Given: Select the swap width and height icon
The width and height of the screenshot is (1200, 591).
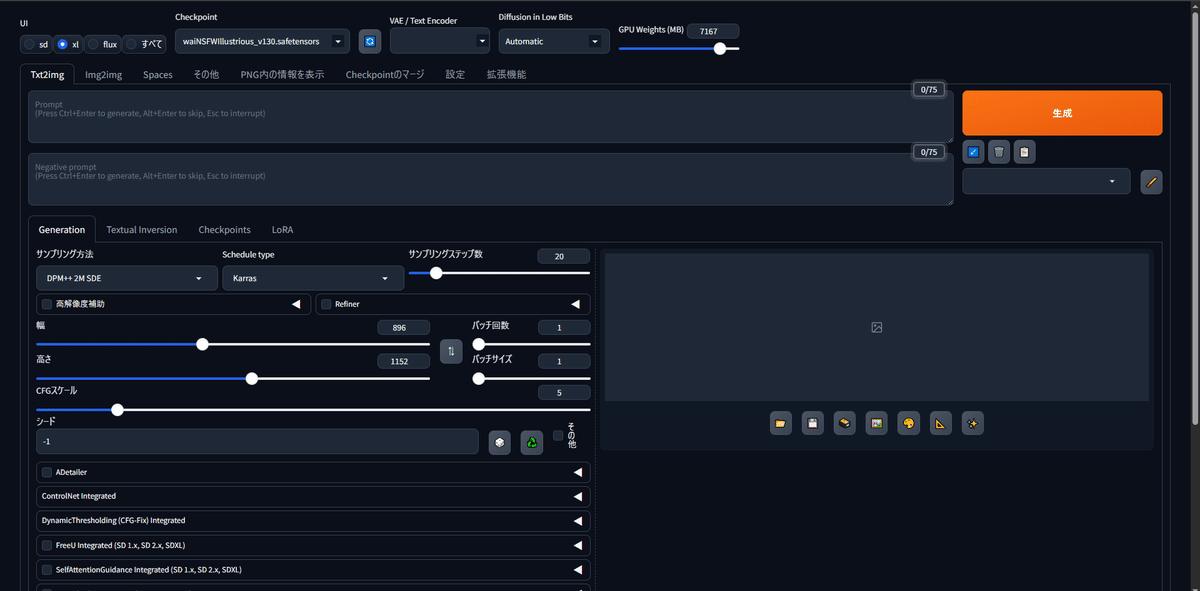Looking at the screenshot, I should click(x=449, y=351).
